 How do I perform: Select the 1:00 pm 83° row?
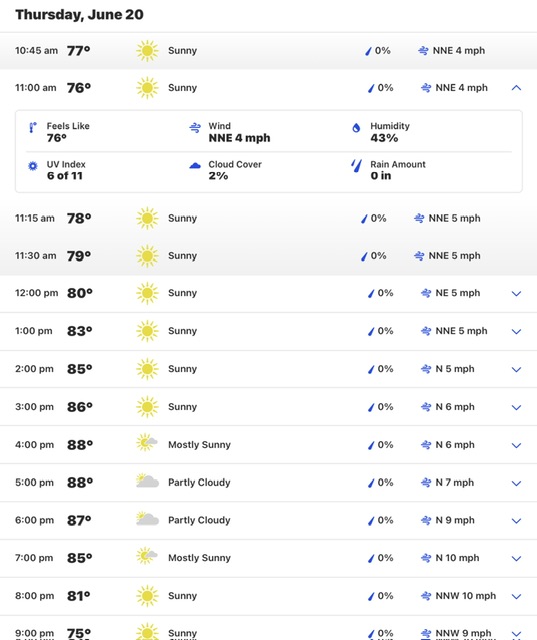pos(268,331)
